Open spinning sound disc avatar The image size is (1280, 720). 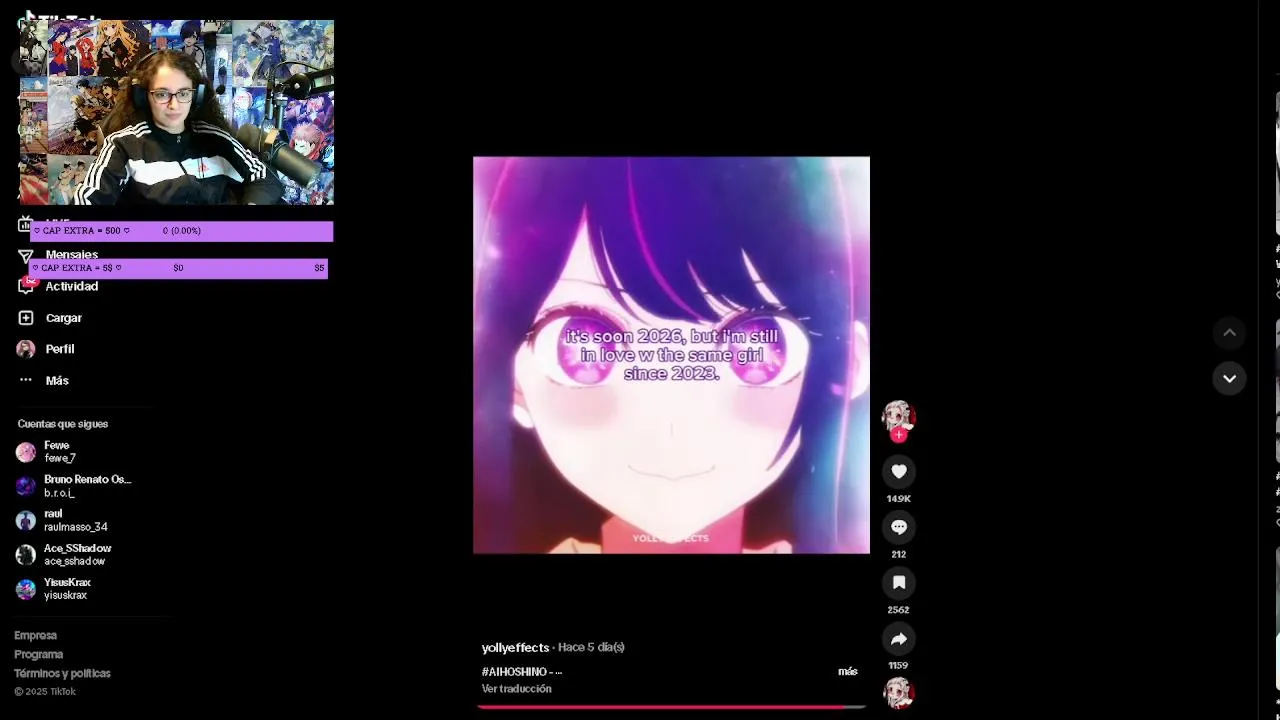[899, 692]
